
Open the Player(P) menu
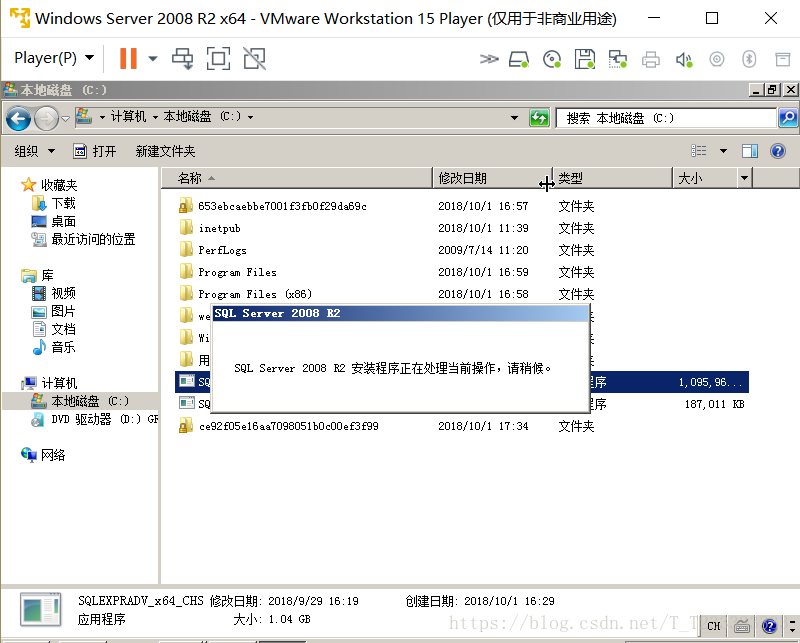click(54, 58)
